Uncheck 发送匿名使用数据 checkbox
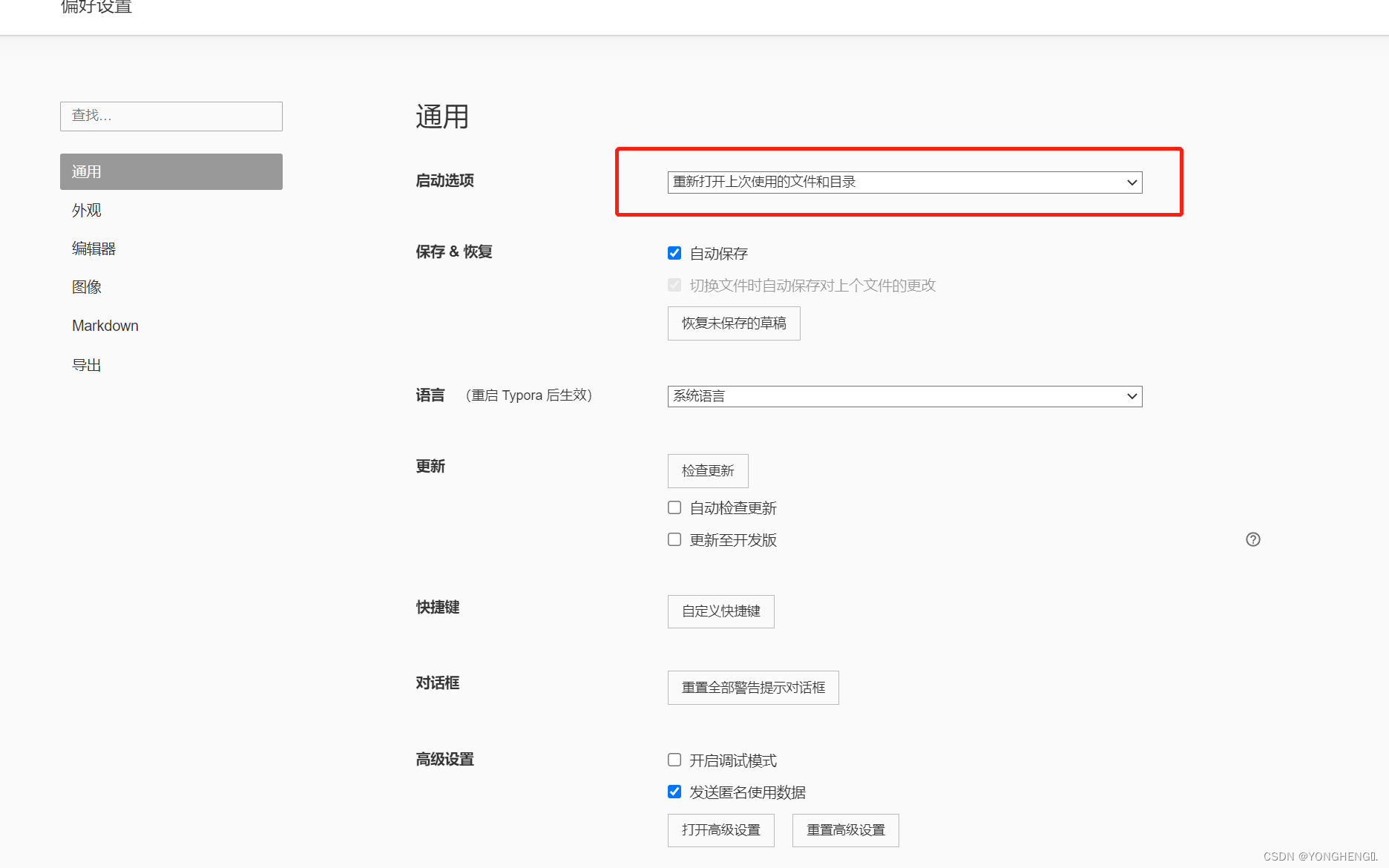1389x868 pixels. [x=674, y=792]
